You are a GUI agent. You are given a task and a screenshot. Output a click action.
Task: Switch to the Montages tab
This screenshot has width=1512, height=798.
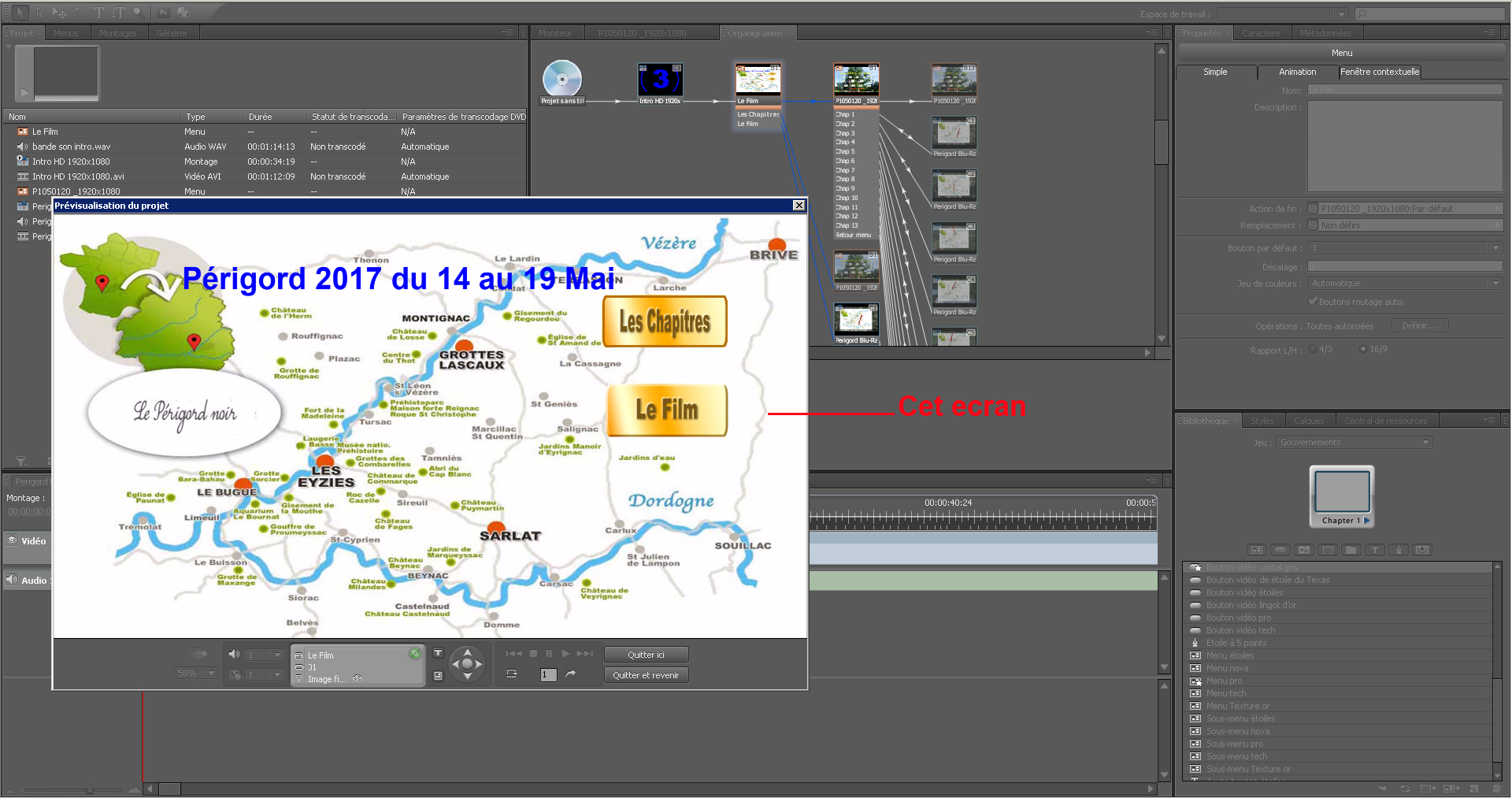118,33
